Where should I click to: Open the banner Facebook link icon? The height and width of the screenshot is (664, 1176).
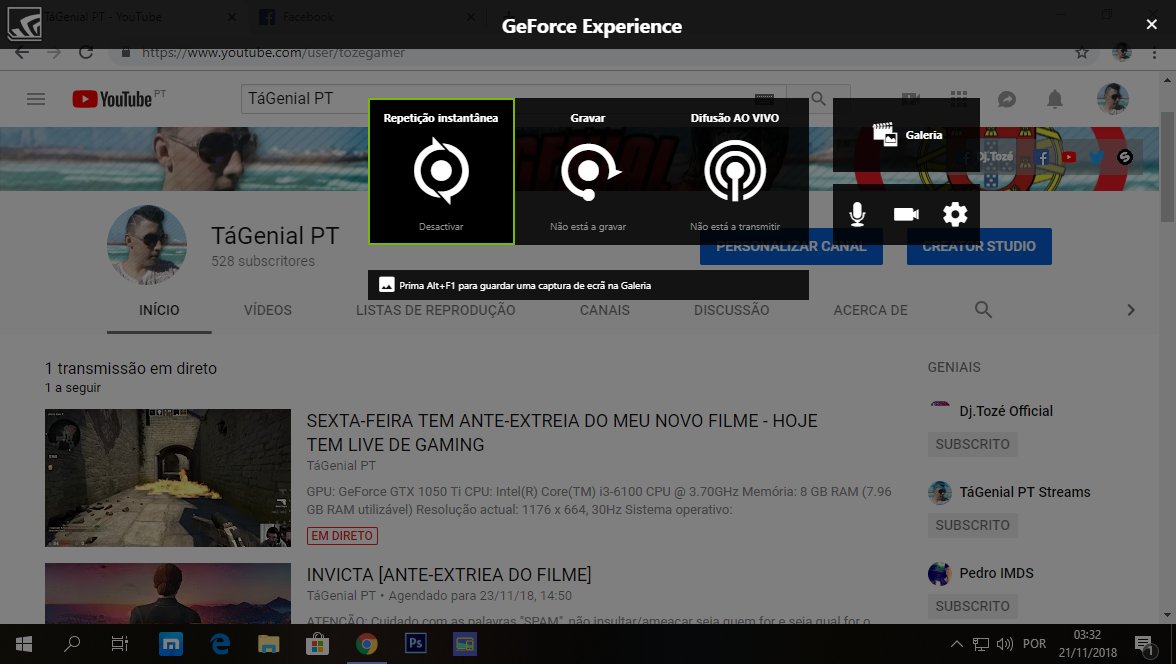[1041, 157]
